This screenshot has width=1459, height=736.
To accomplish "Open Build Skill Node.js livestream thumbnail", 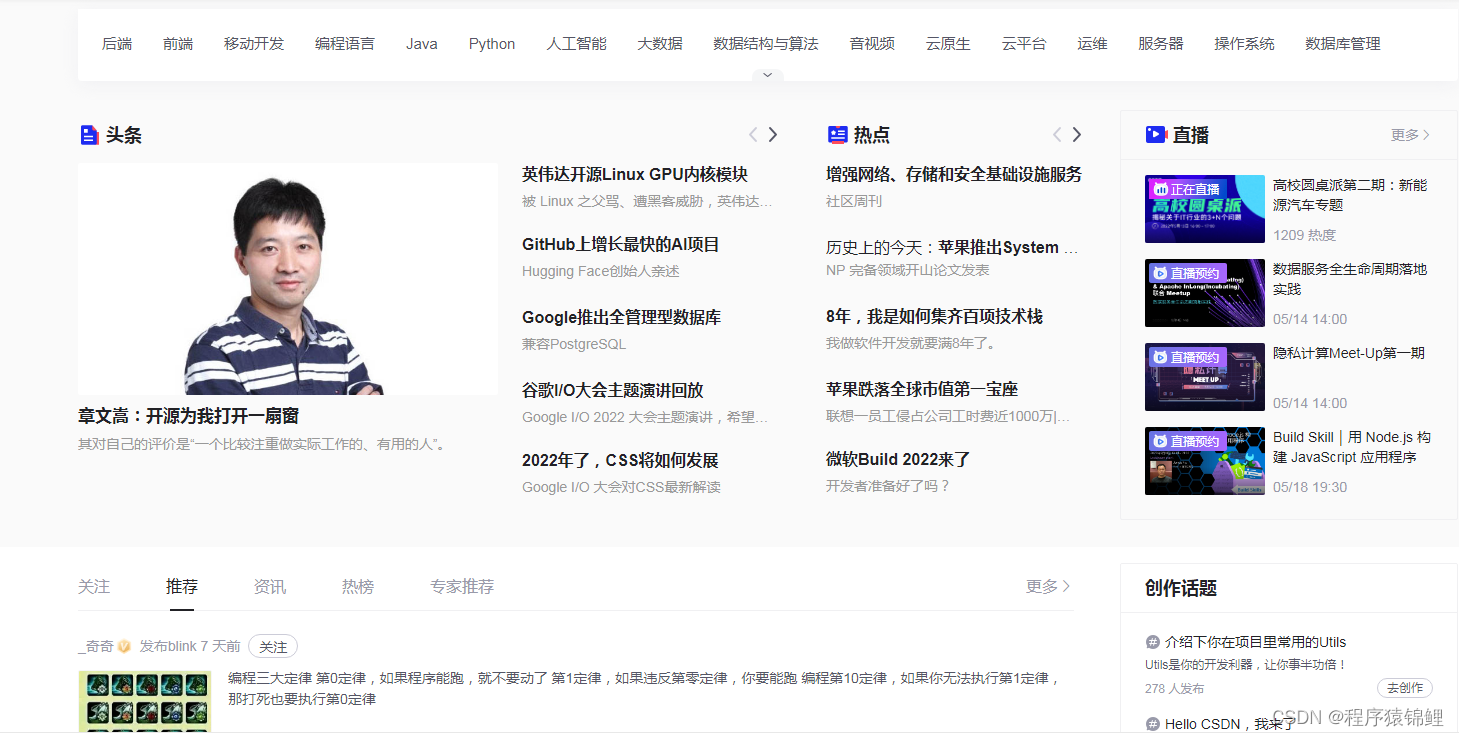I will coord(1205,461).
